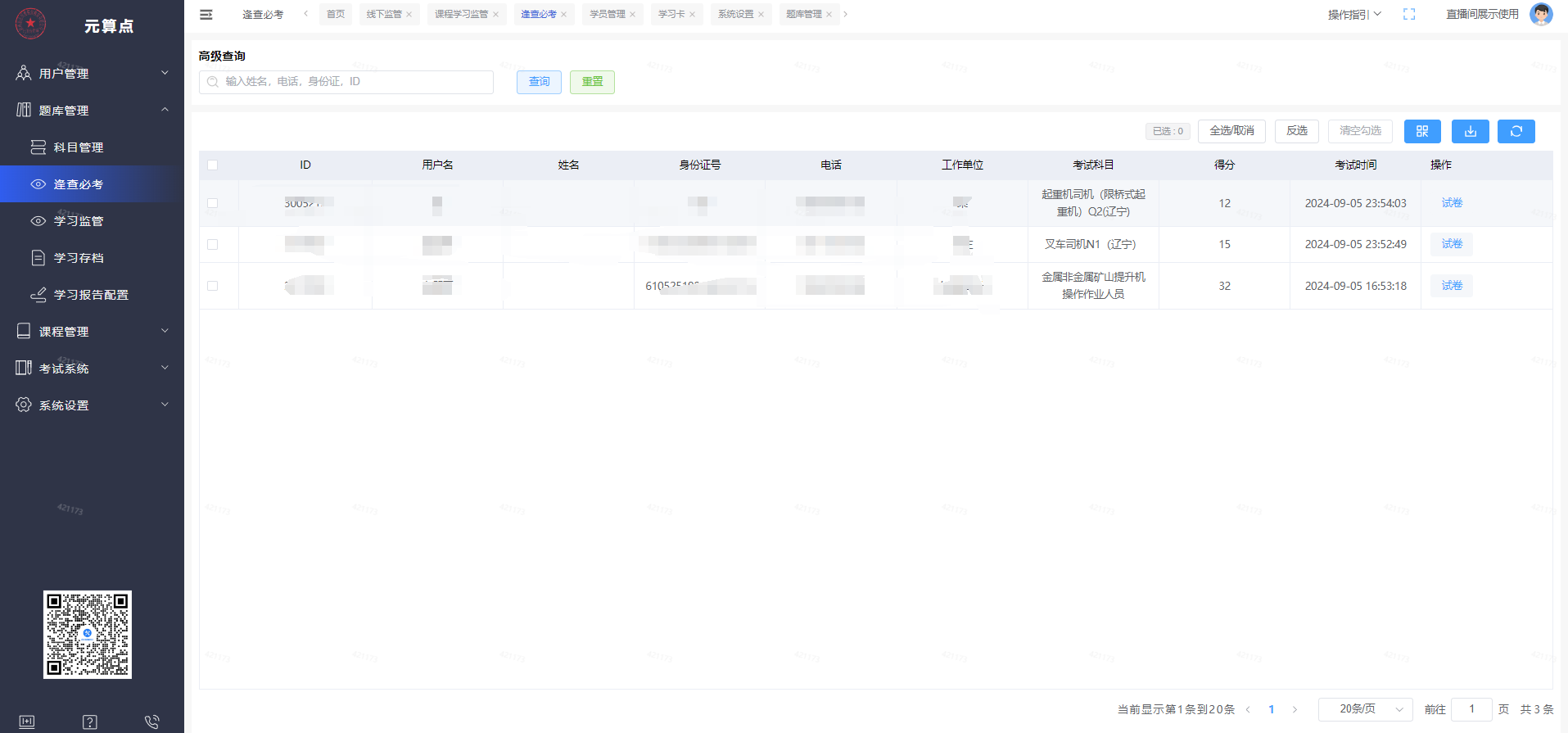Click the search magnifier icon in the query box
The image size is (1568, 733).
(x=213, y=82)
